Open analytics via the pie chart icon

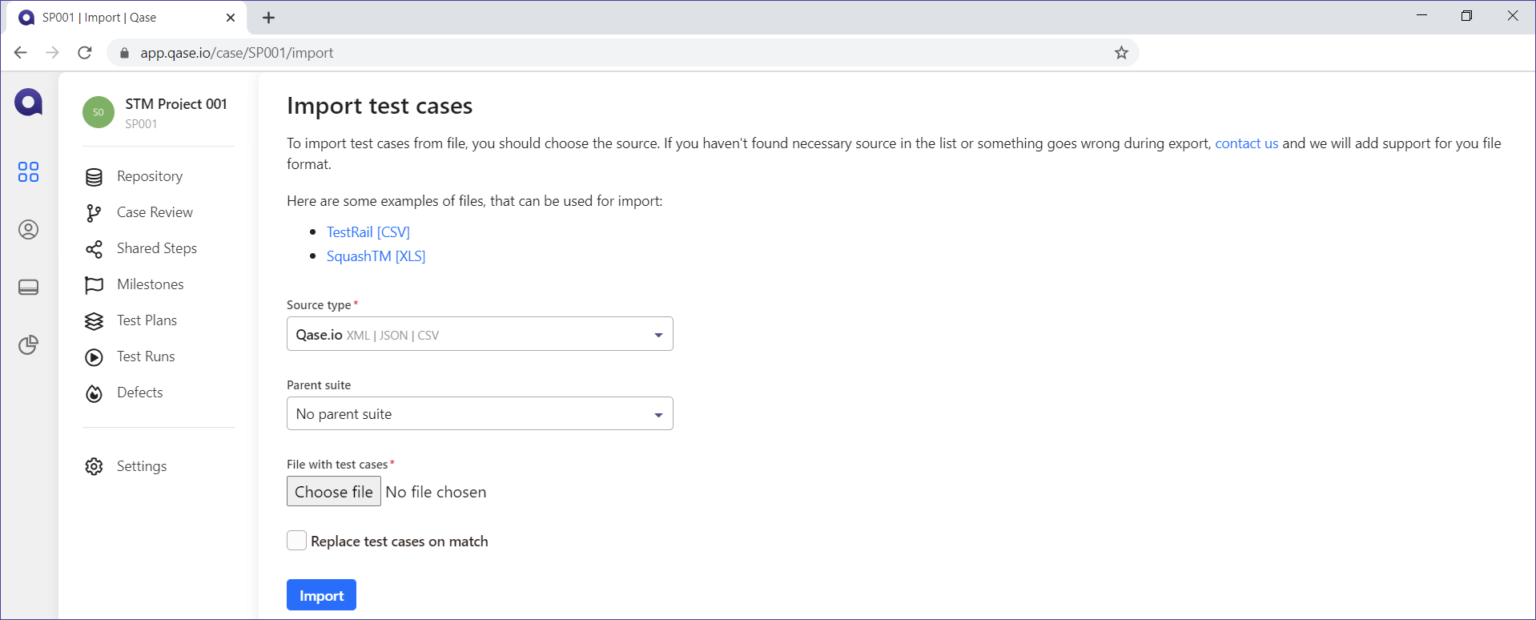point(28,345)
